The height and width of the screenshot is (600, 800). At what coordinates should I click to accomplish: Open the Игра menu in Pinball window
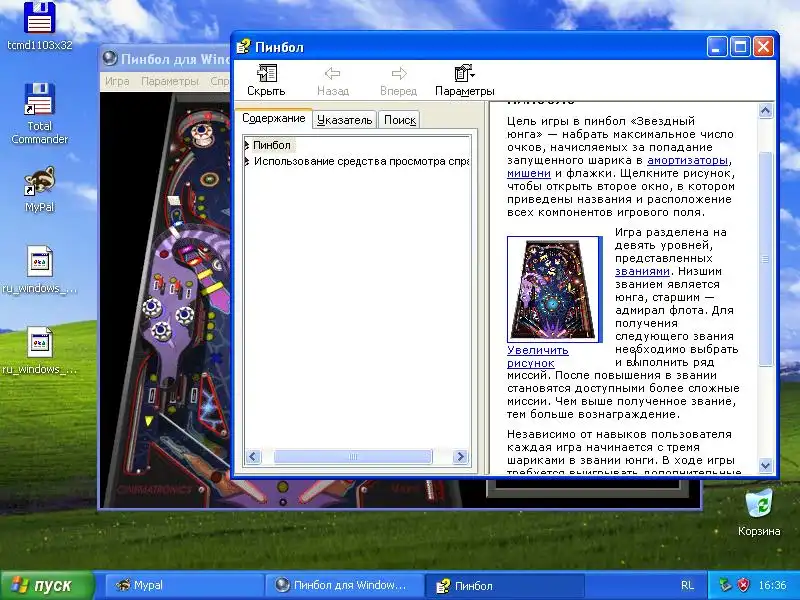(117, 81)
